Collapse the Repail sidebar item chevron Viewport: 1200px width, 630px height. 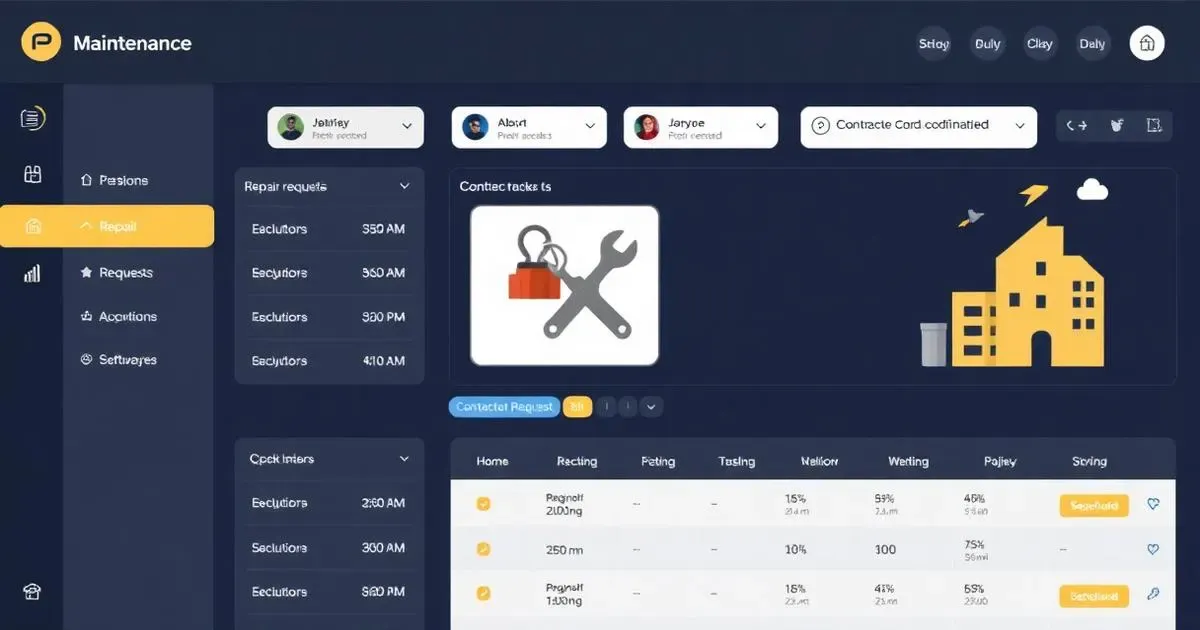click(85, 227)
